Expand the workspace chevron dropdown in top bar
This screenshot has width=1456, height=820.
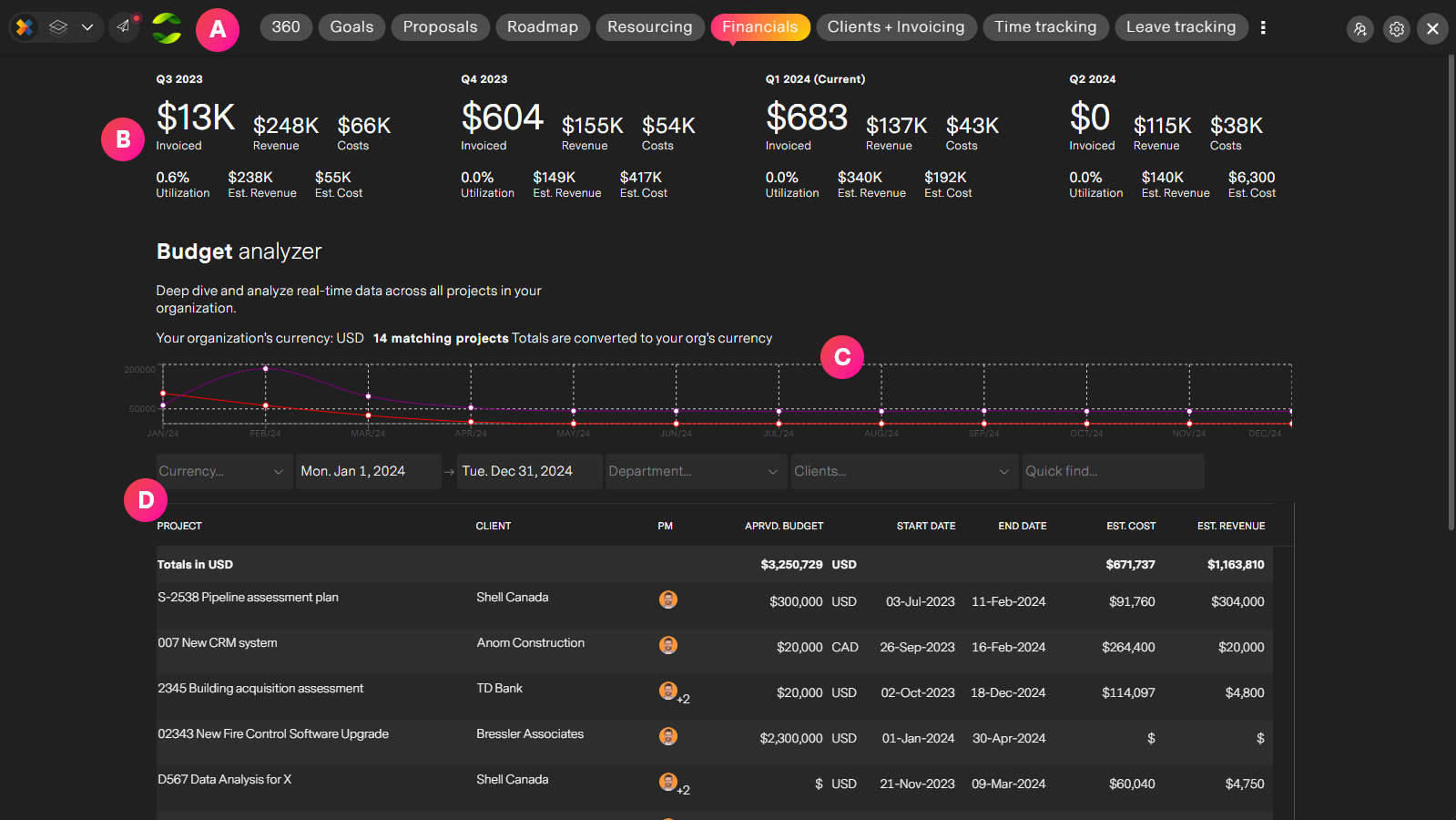coord(87,27)
